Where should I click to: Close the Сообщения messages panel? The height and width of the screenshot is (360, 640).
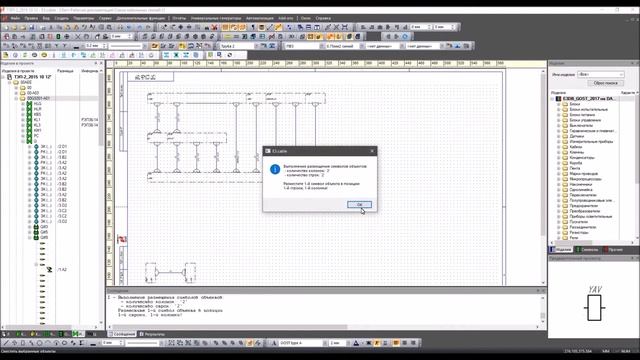[x=543, y=290]
